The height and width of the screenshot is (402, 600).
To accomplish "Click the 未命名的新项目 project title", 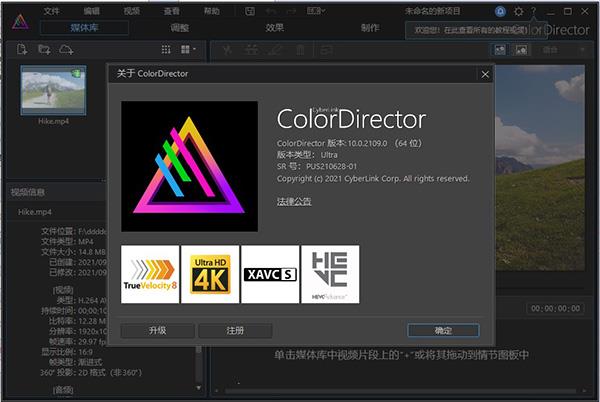I will (433, 11).
